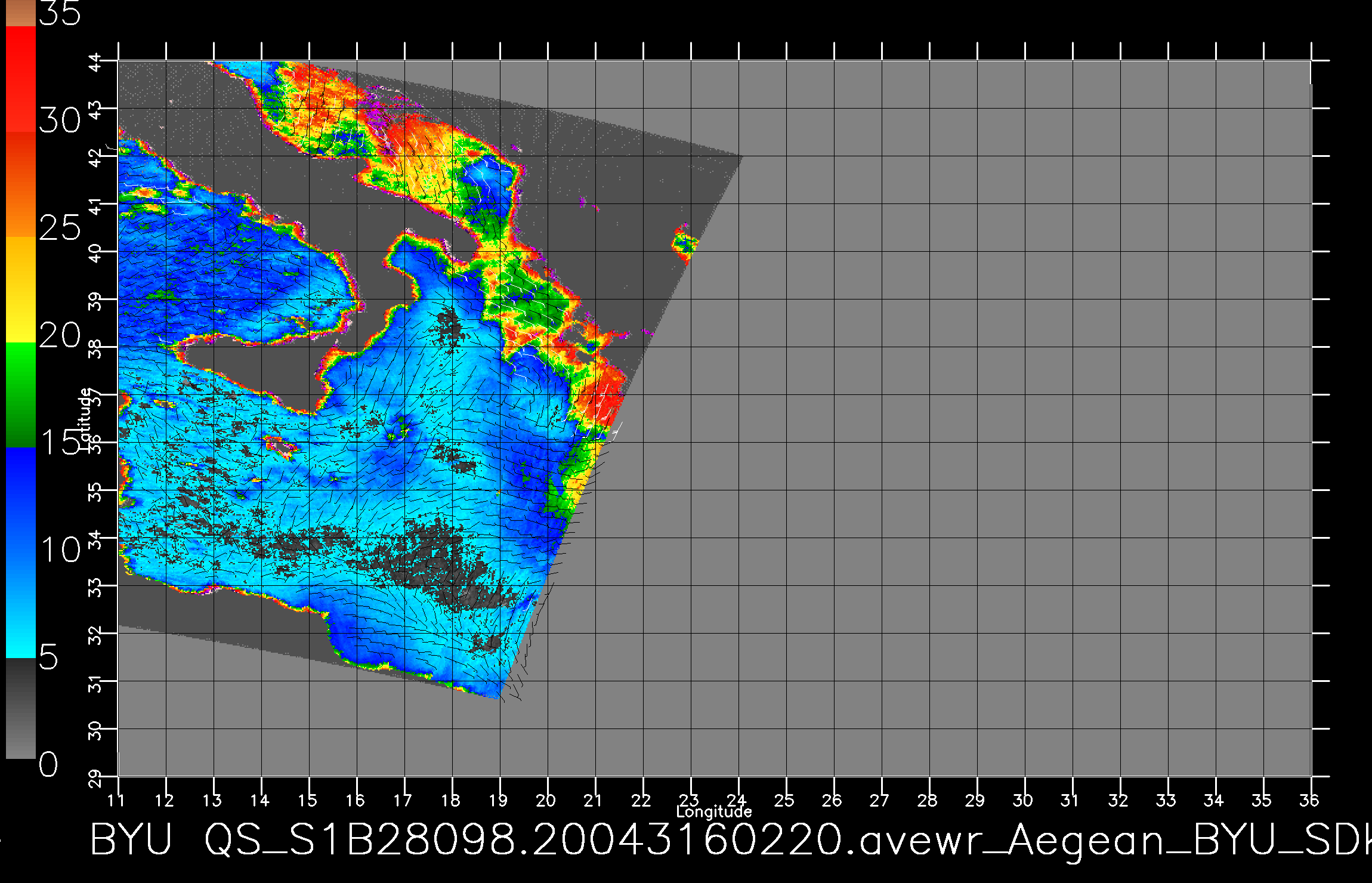Click longitude axis tick label 16
Screen dimensions: 1372x883
click(356, 799)
